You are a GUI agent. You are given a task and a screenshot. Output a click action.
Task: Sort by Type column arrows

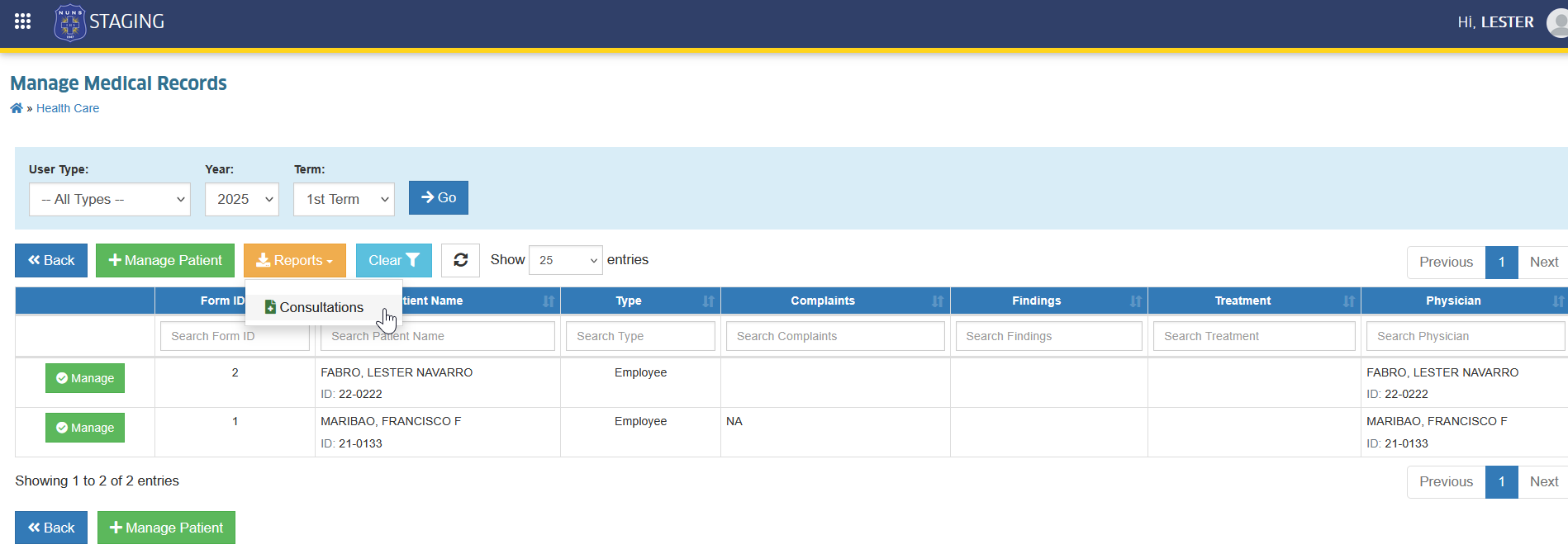pos(708,301)
